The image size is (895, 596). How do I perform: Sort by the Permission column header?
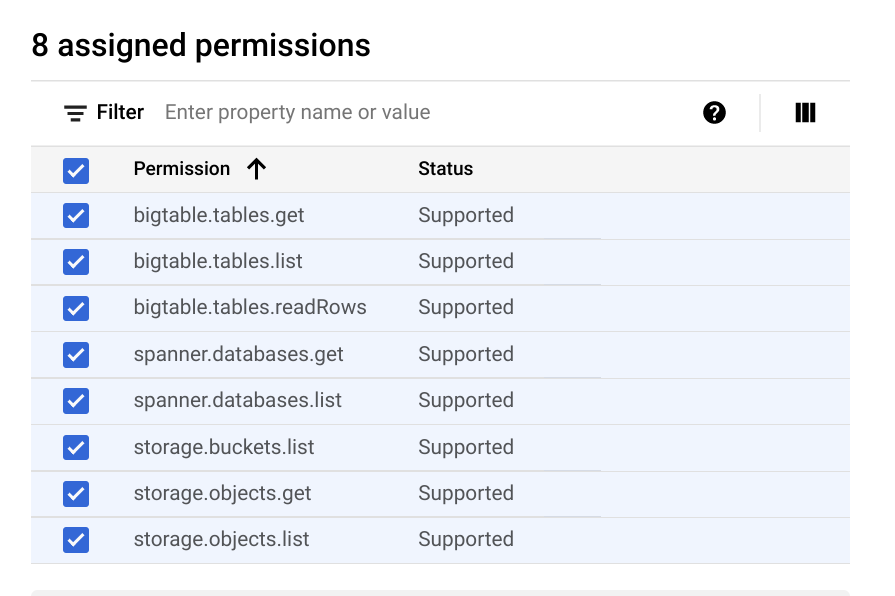(x=182, y=169)
